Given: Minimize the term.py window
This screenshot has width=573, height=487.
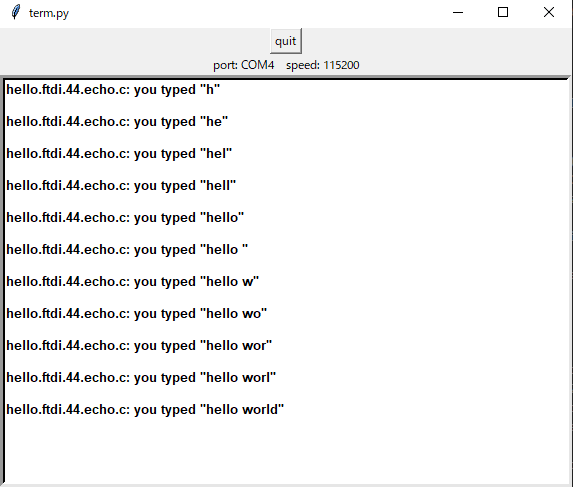Looking at the screenshot, I should point(458,12).
